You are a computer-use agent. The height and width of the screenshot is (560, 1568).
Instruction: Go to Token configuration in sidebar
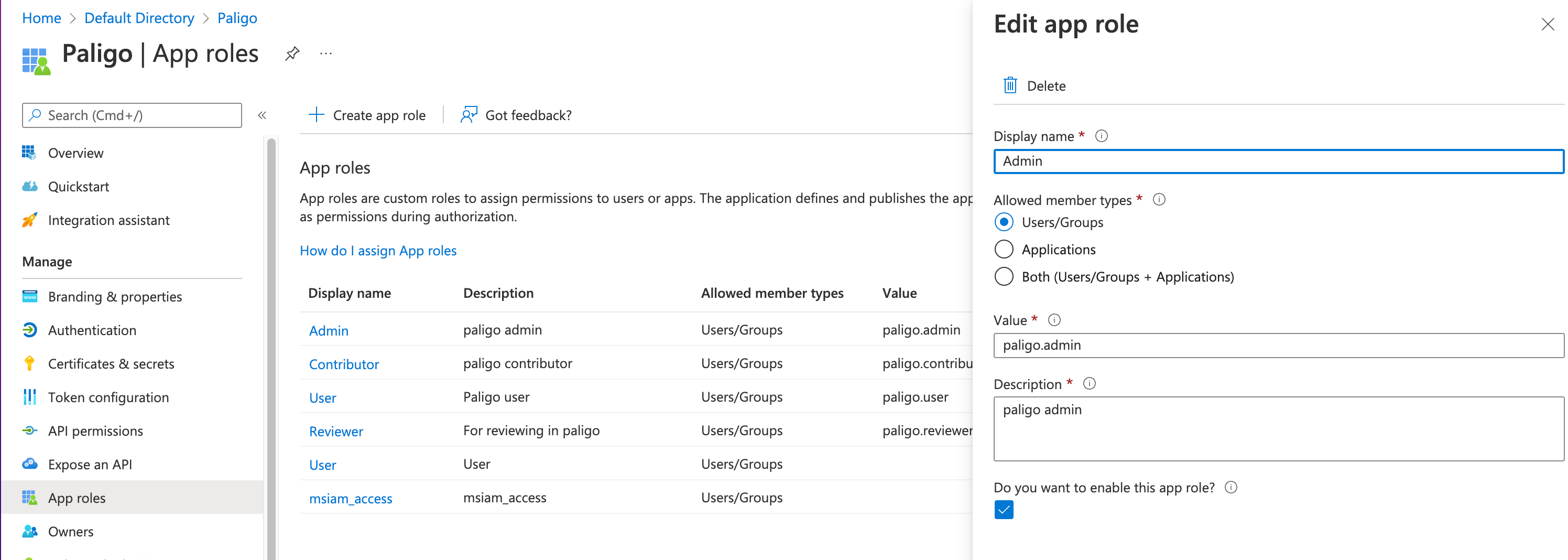tap(108, 397)
